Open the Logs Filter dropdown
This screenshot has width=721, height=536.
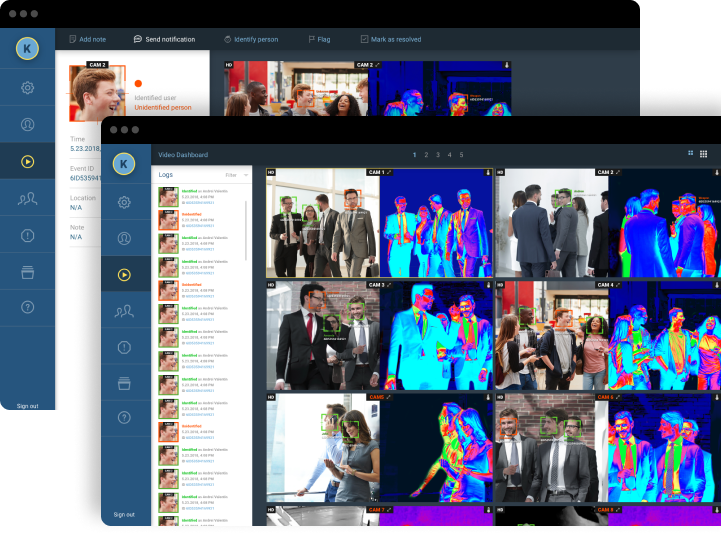pos(237,175)
